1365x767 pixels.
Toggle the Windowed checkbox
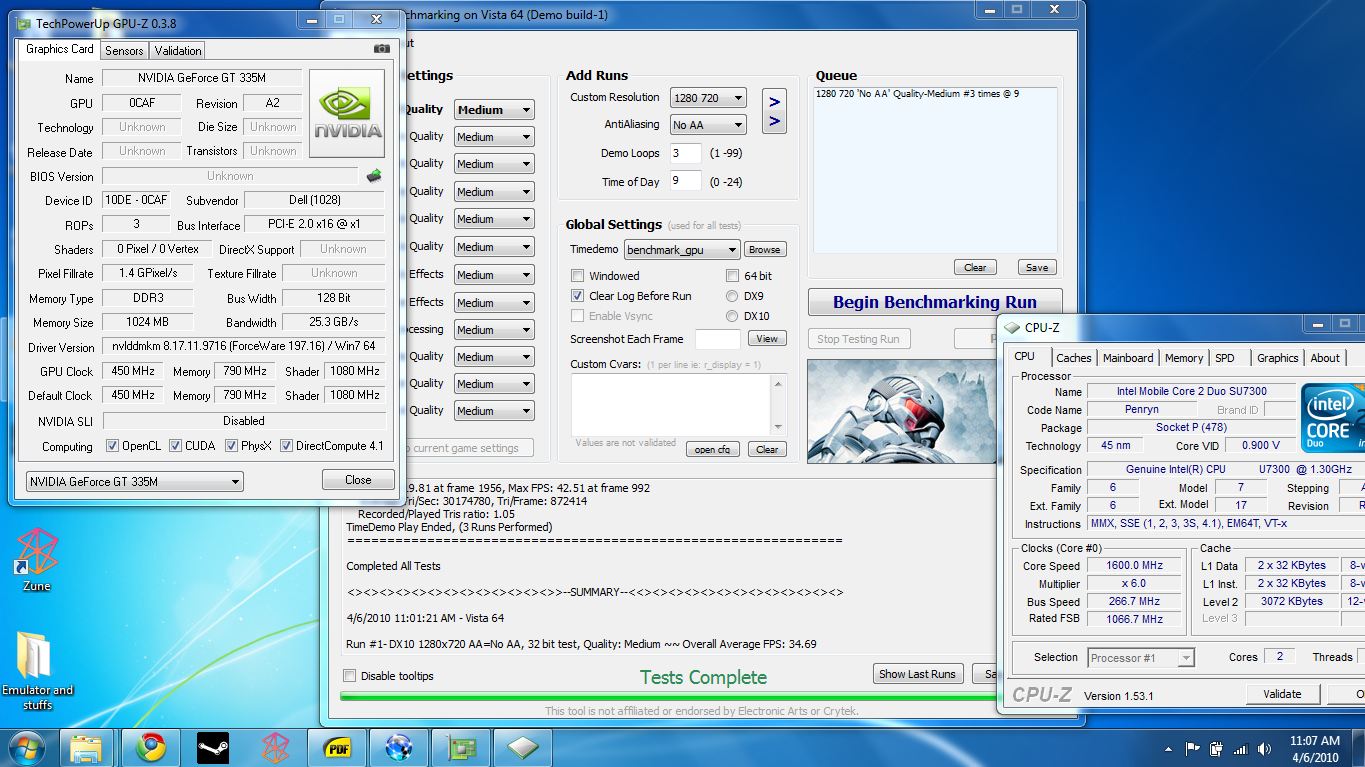click(577, 276)
